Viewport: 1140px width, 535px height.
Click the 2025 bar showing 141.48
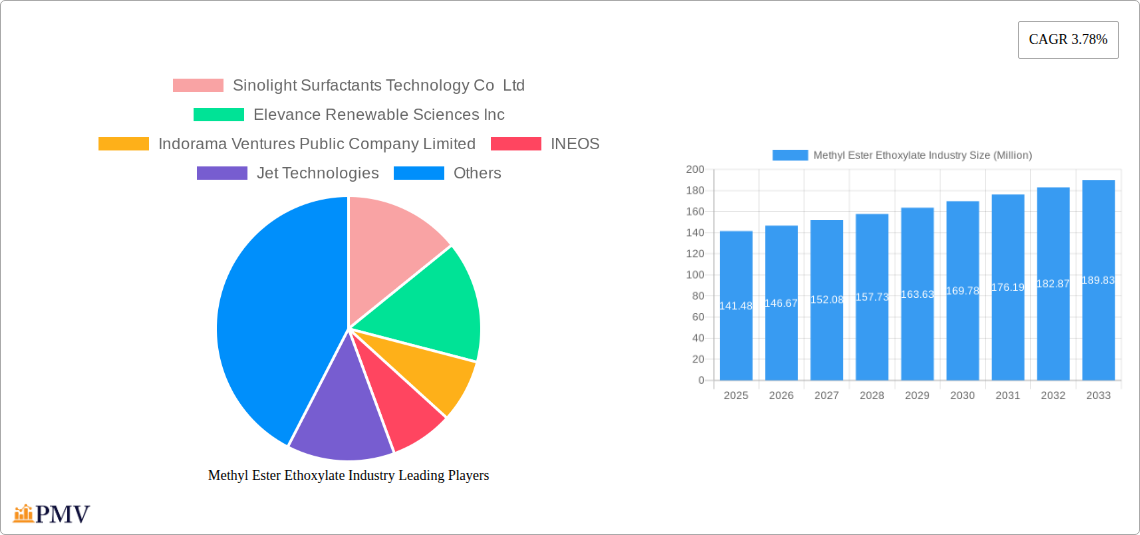[x=736, y=306]
